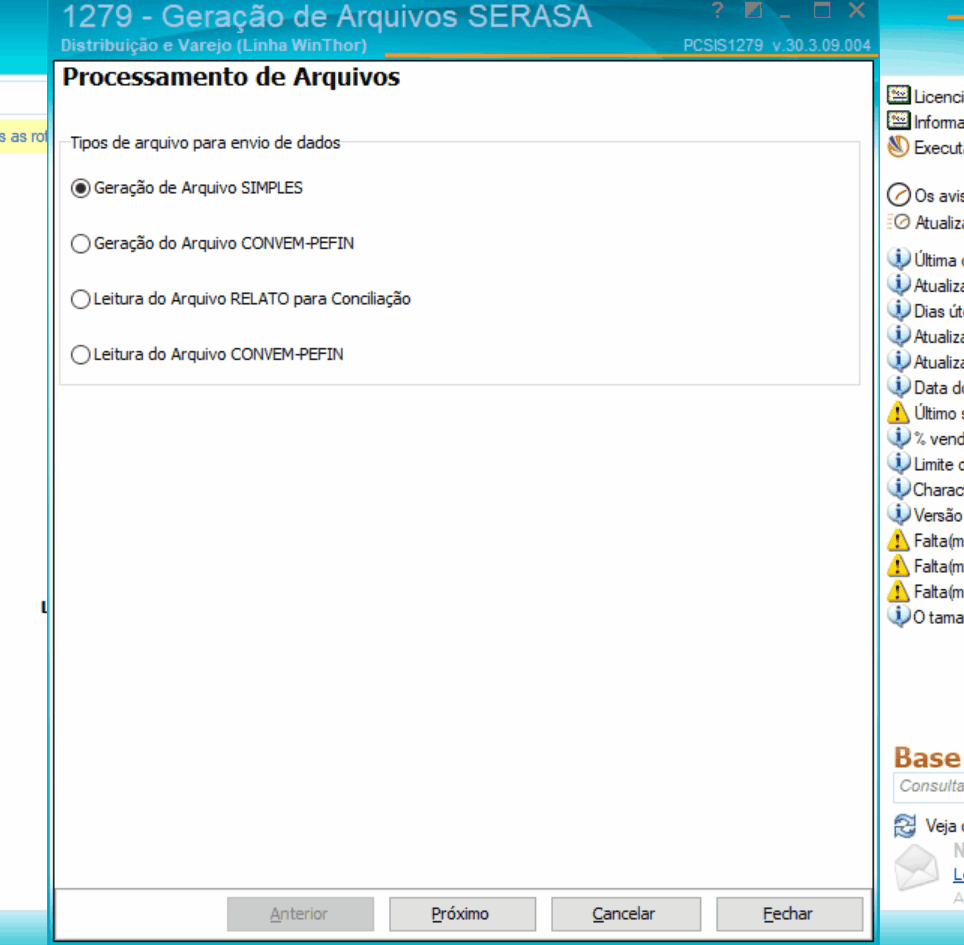Click the PCSIS1279 v.30.3.09.004 version text
964x945 pixels.
pyautogui.click(x=776, y=45)
